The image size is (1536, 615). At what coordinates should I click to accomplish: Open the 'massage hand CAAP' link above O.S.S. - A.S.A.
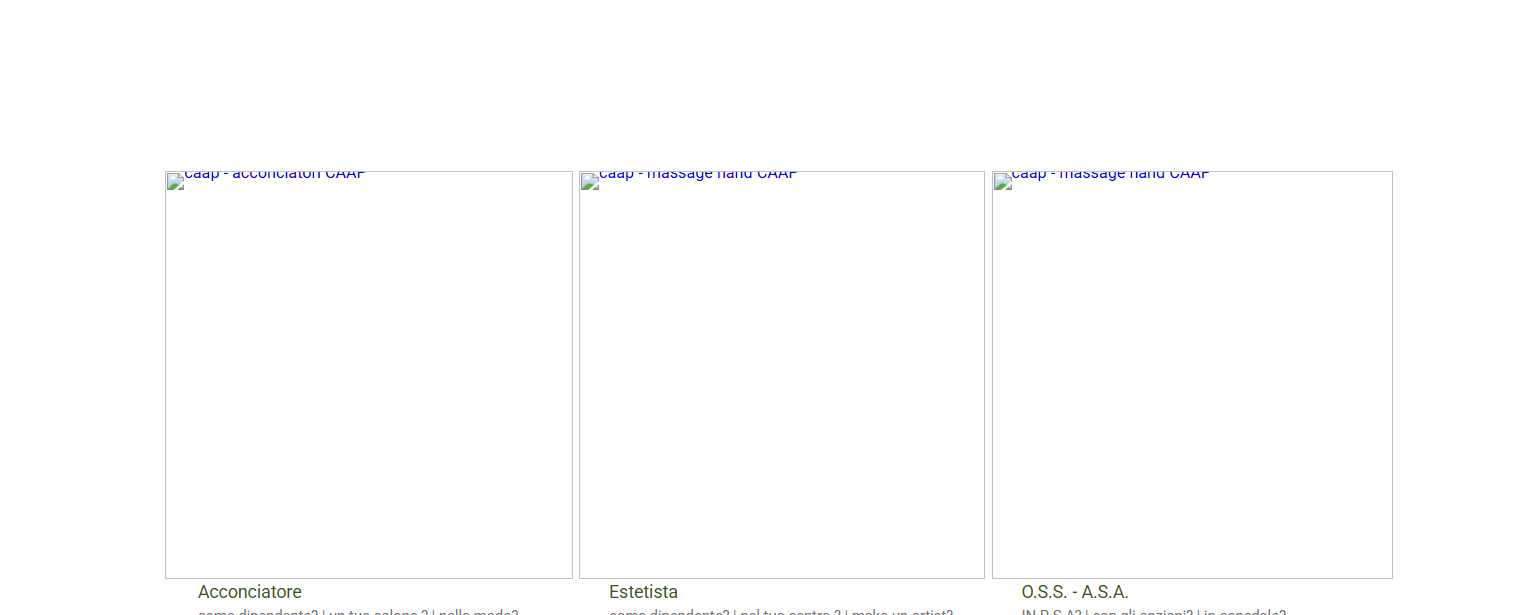[x=1110, y=175]
